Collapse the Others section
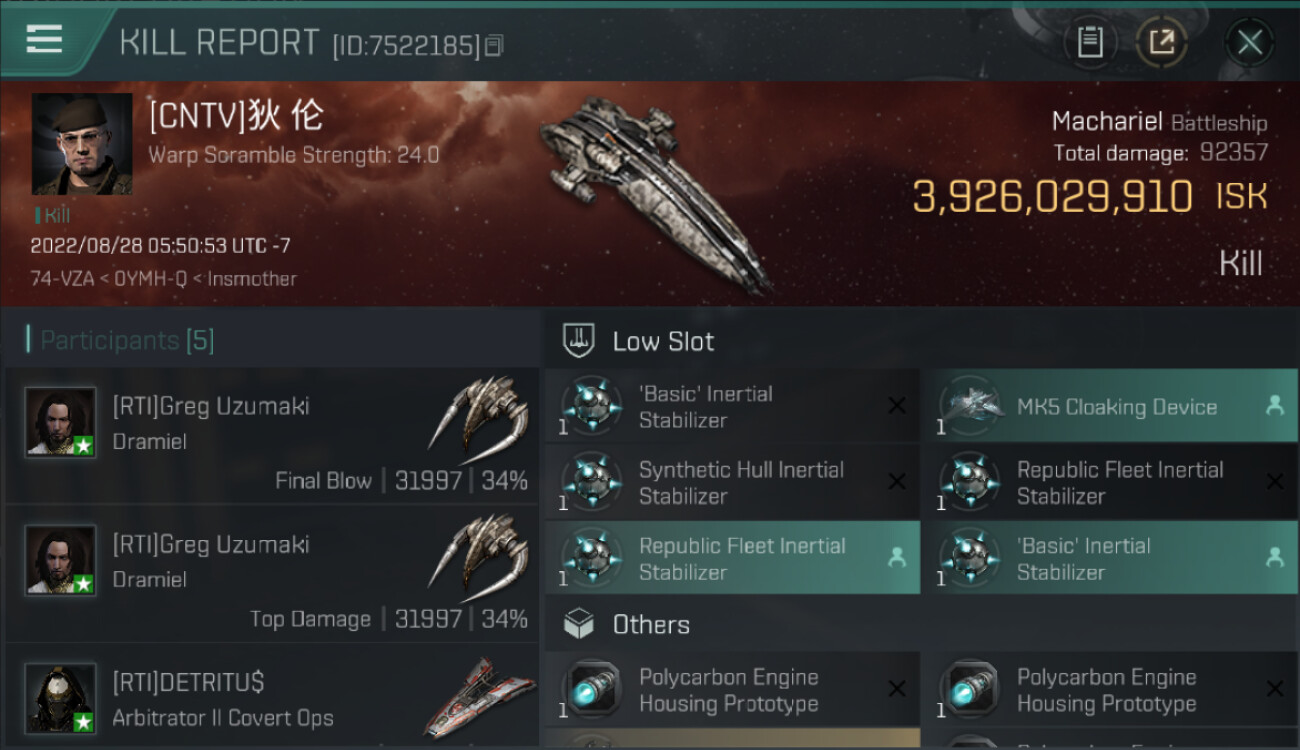Screen dimensions: 1300x750 (580, 625)
